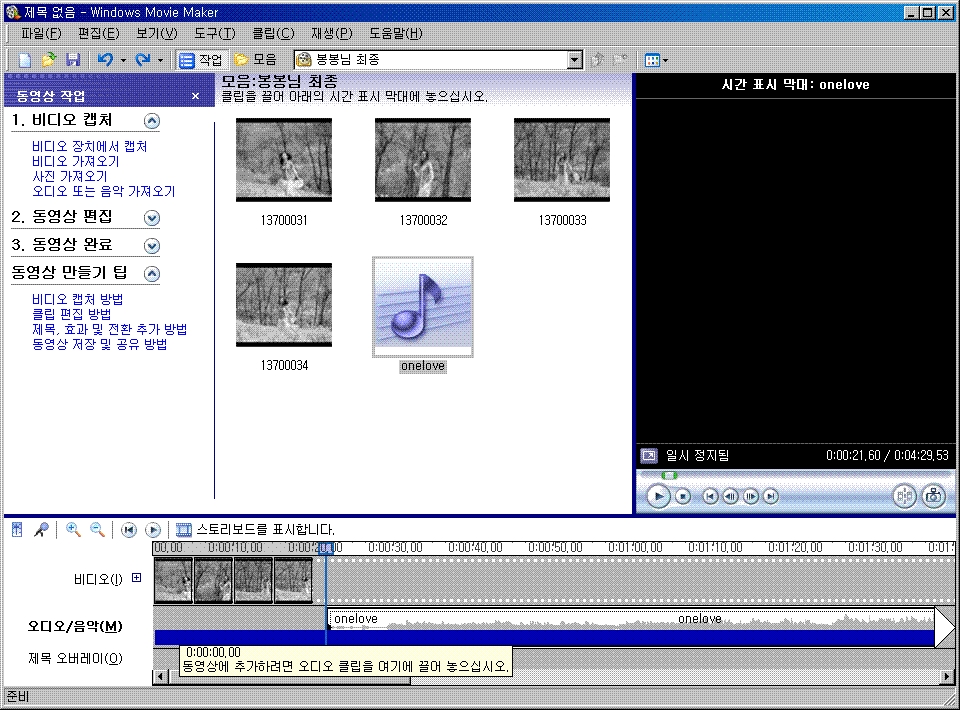Undo the last action with the toolbar arrow

tap(105, 59)
